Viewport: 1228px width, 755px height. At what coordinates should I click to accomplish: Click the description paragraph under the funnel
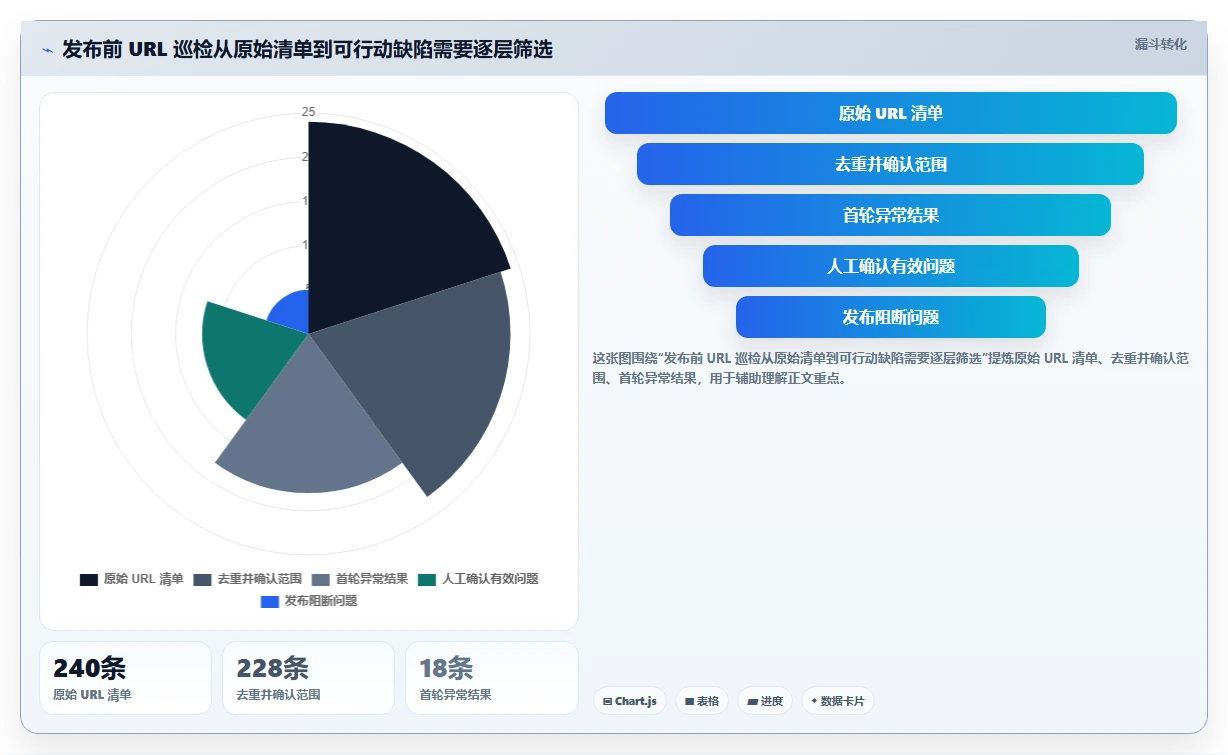(x=890, y=368)
